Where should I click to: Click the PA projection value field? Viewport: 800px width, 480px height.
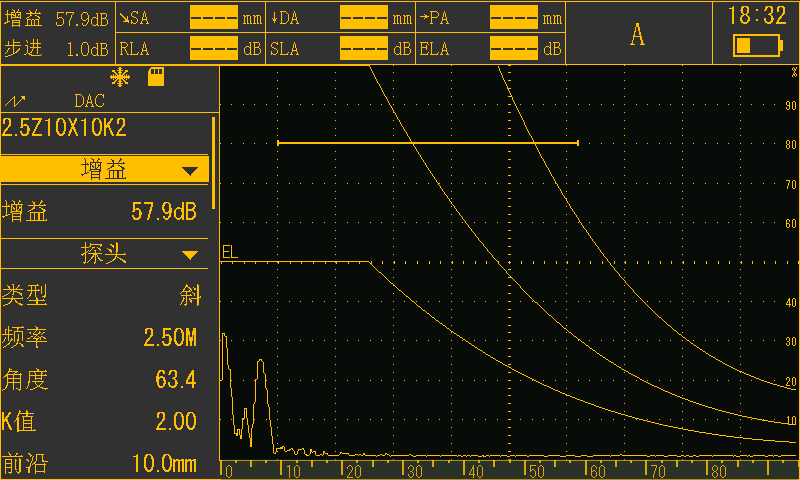pyautogui.click(x=514, y=17)
